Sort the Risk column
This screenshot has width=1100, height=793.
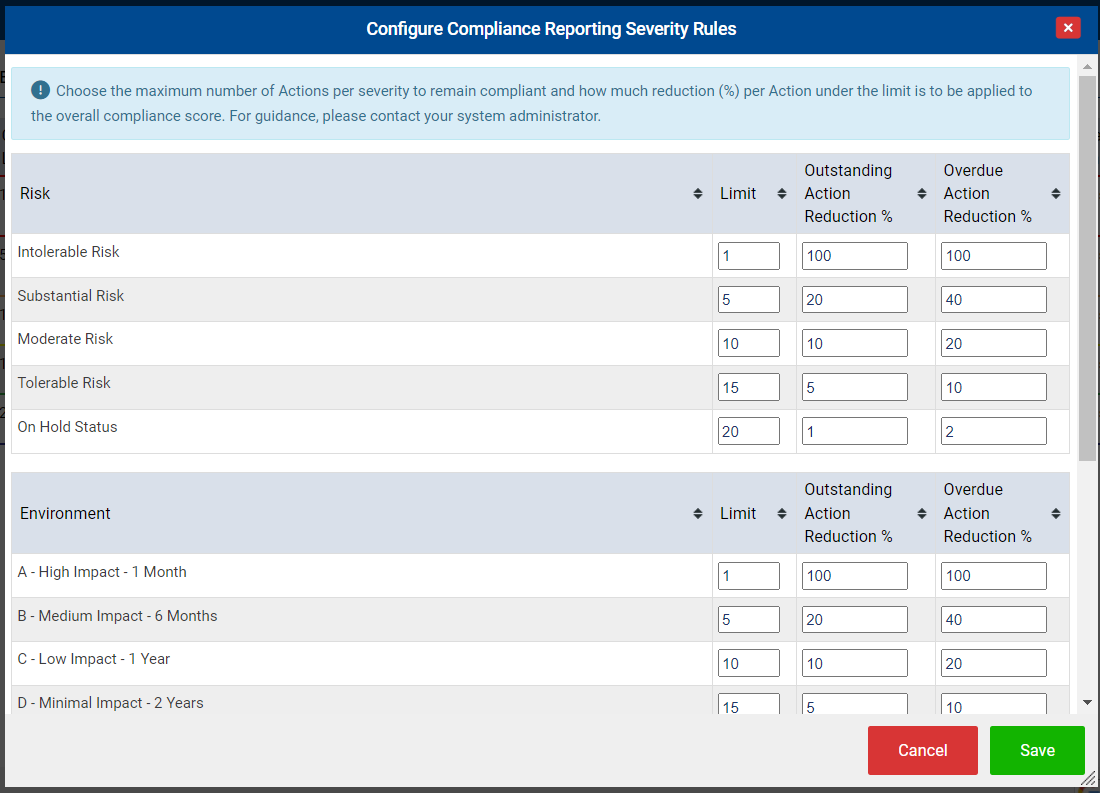point(697,194)
